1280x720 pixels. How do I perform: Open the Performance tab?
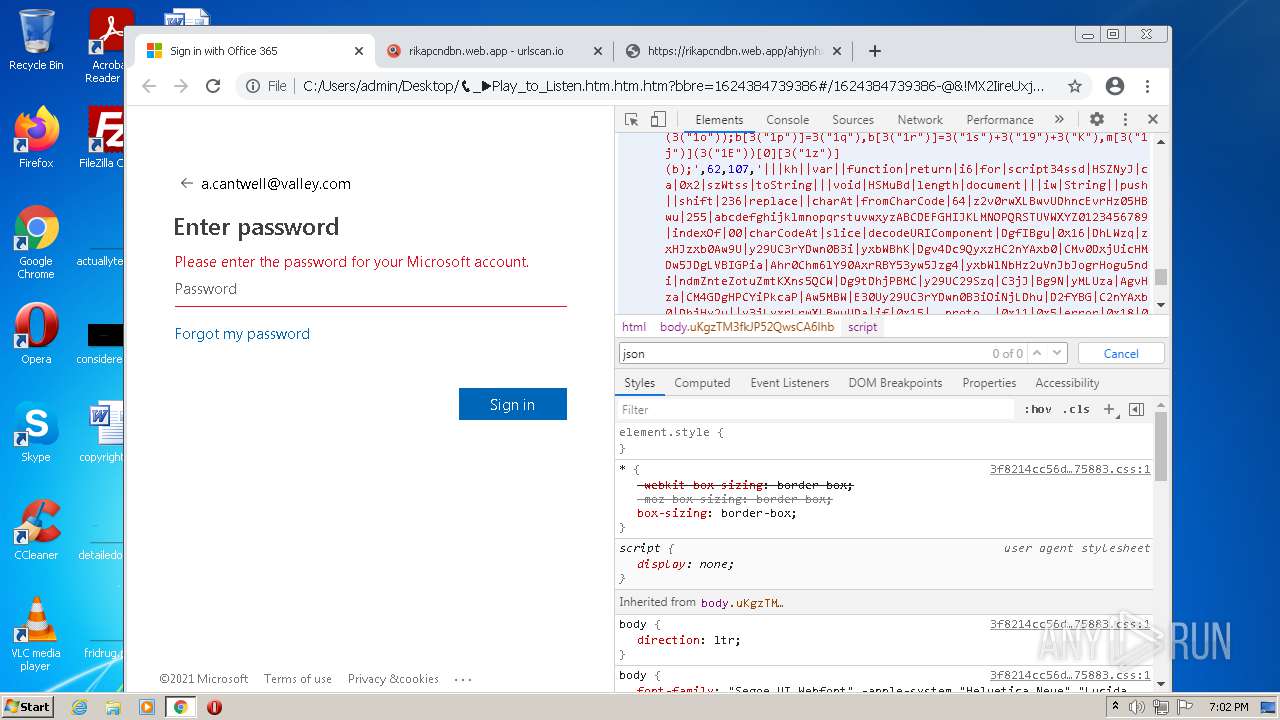tap(1000, 119)
